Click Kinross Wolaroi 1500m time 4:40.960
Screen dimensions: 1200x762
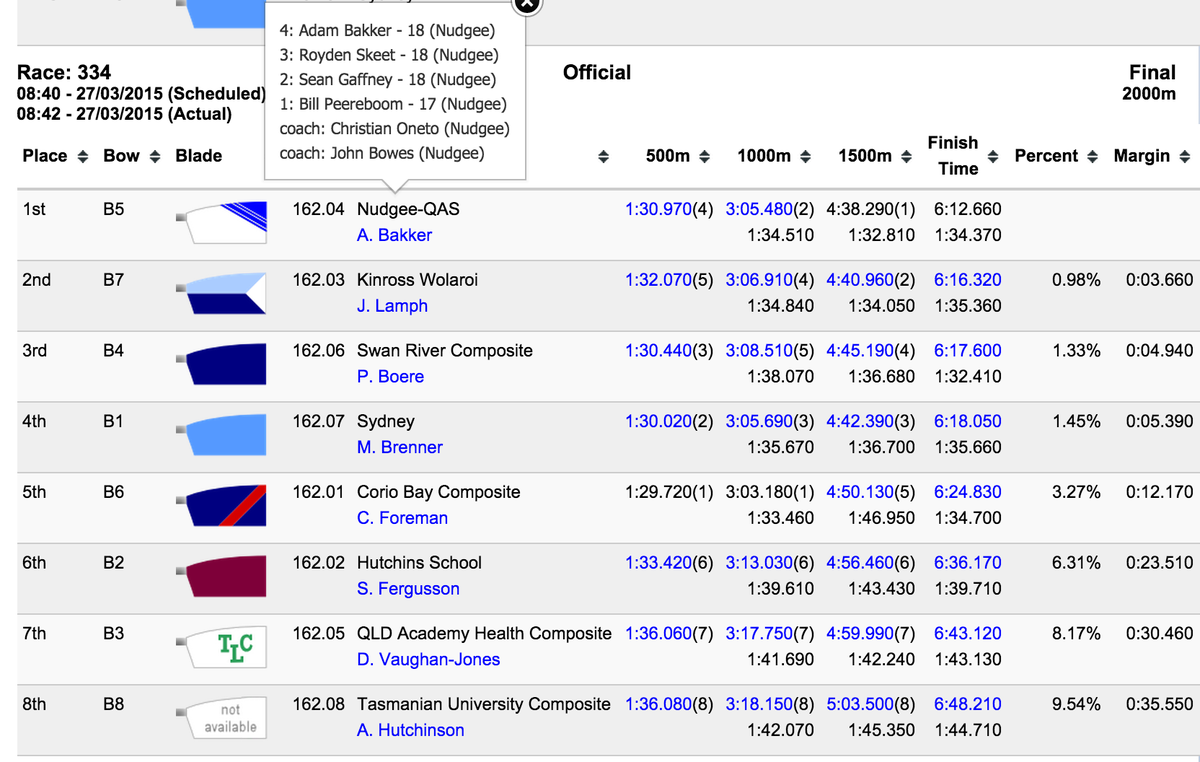[861, 280]
